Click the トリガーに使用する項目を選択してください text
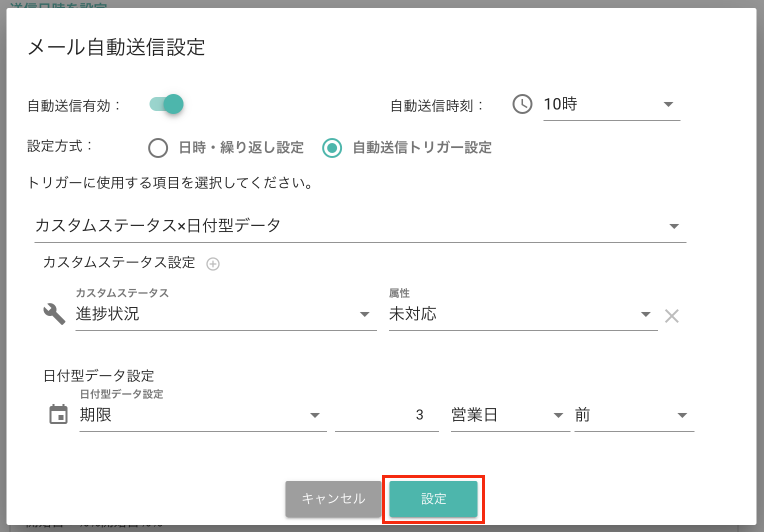764x532 pixels. (170, 183)
